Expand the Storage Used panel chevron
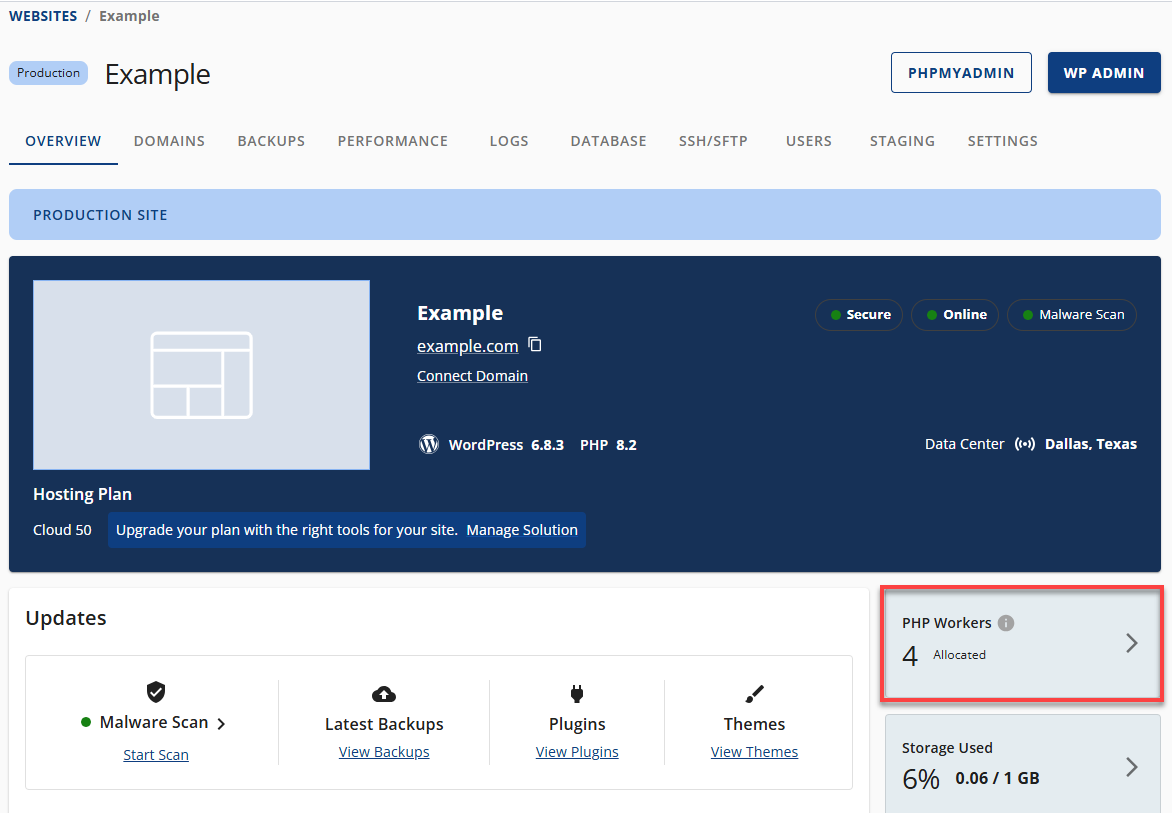Screen dimensions: 1172x813 point(1131,767)
